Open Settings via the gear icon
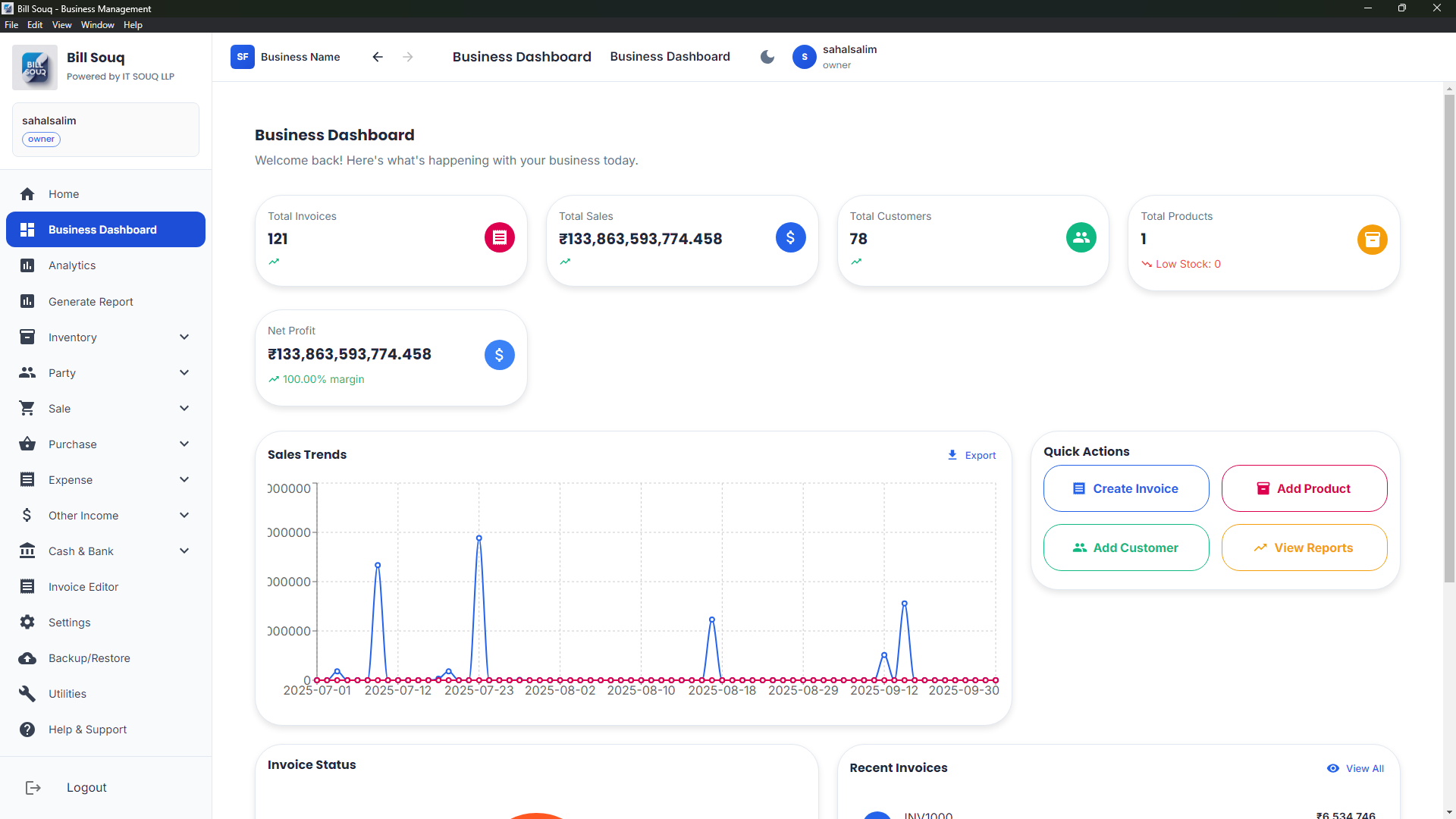 [27, 623]
